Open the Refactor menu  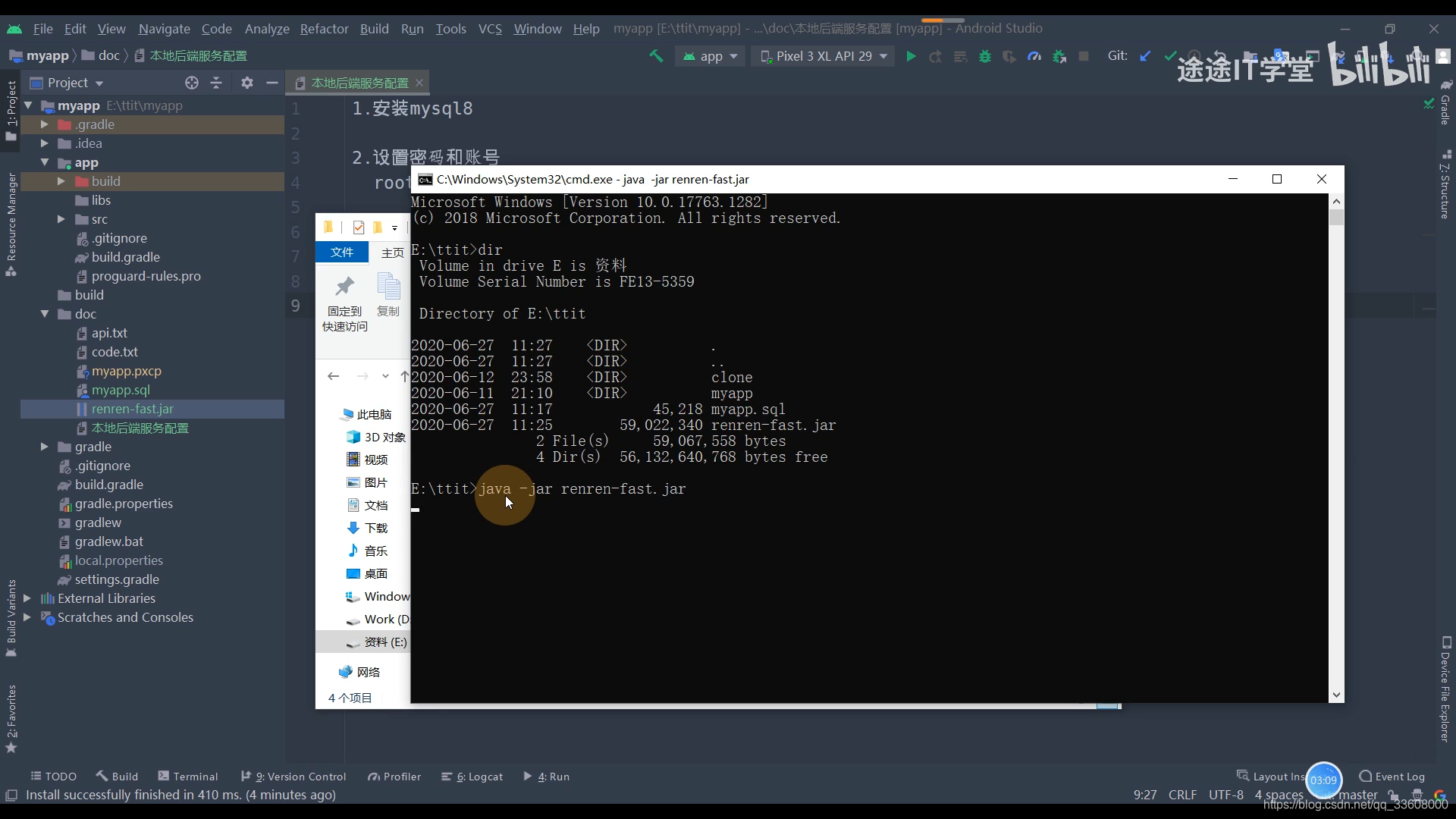click(324, 29)
